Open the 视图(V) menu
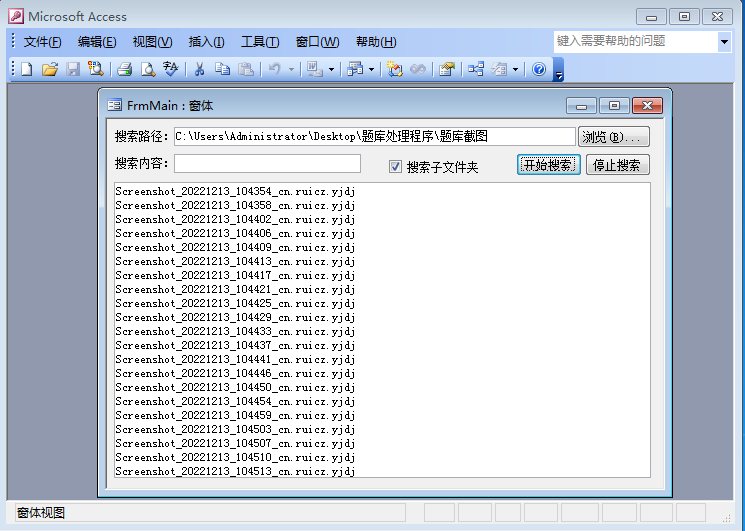The height and width of the screenshot is (531, 745). click(x=153, y=42)
